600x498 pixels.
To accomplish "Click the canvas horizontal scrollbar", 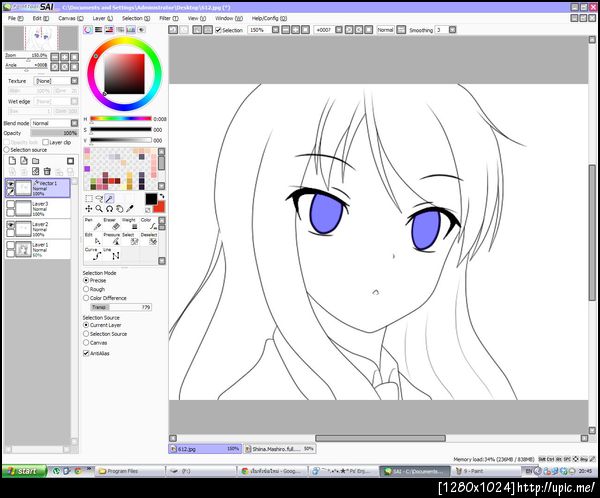I will coord(380,438).
